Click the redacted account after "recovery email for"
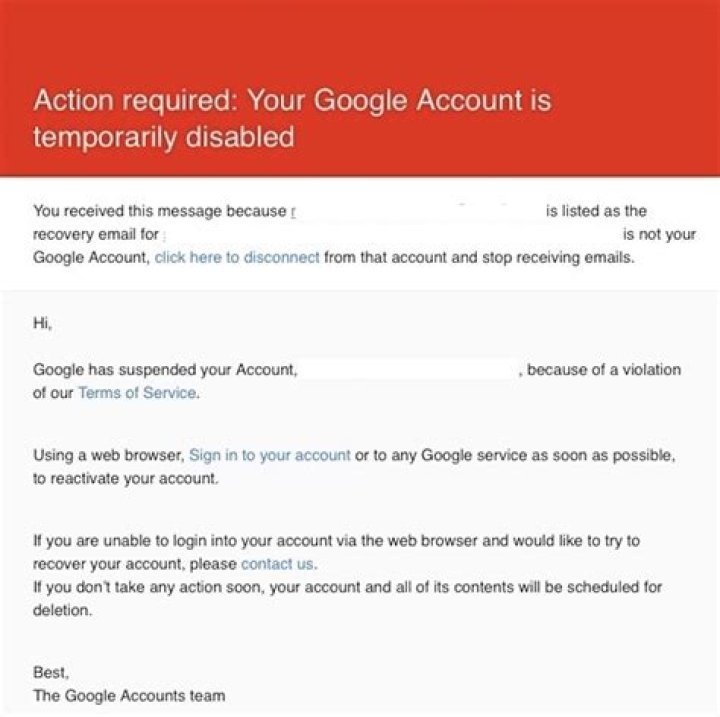 [x=390, y=234]
